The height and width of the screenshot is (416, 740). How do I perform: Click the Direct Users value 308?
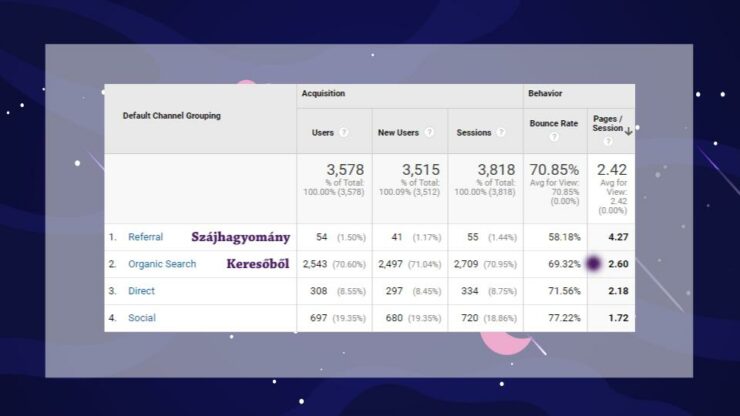319,291
